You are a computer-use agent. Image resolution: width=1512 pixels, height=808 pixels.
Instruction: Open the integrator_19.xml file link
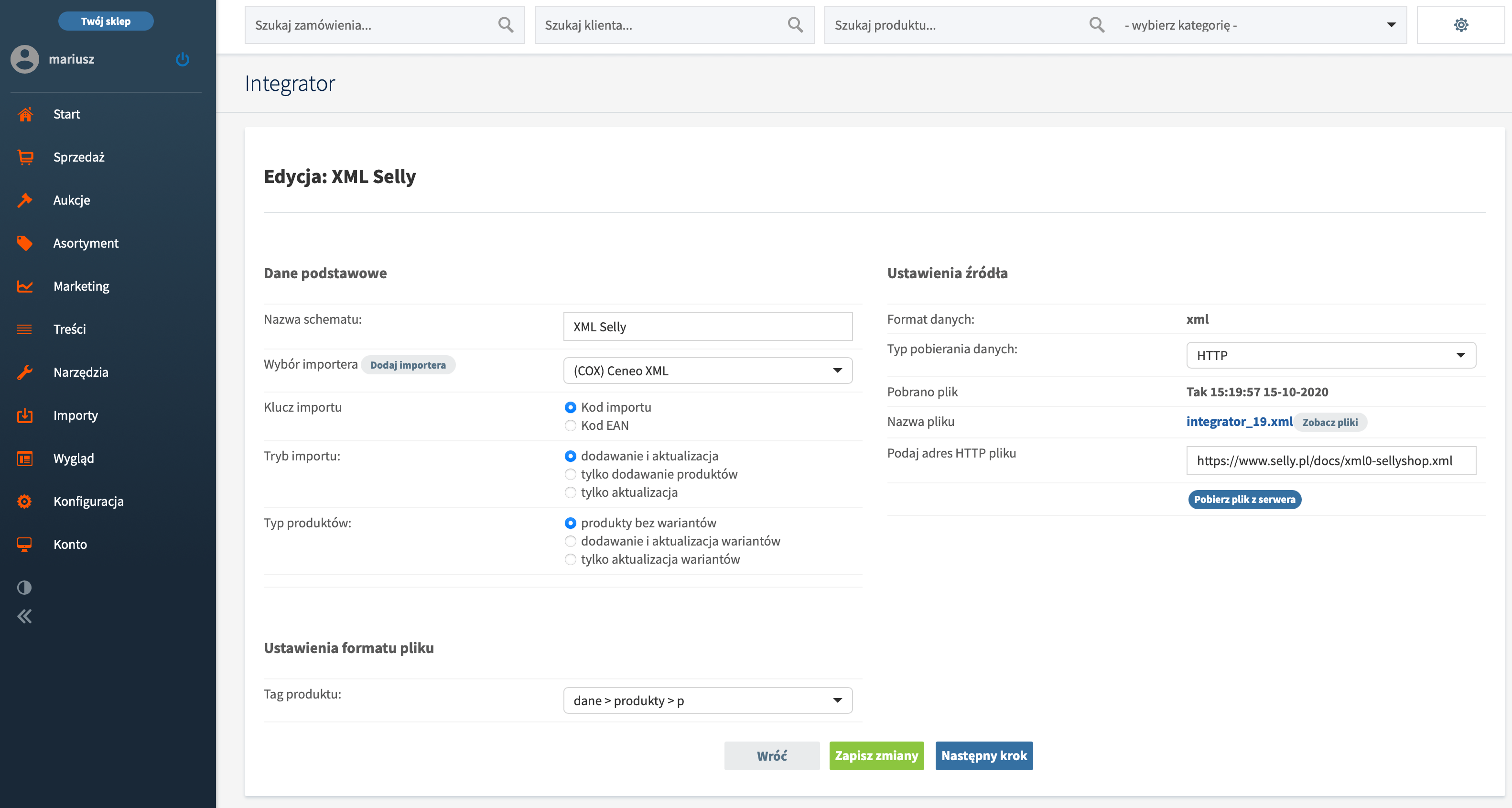pyautogui.click(x=1239, y=422)
